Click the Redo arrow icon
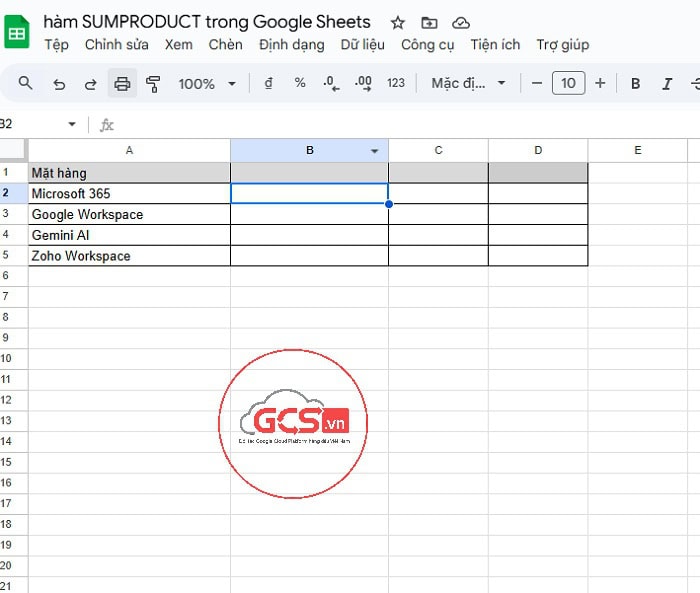This screenshot has width=700, height=593. coord(90,84)
